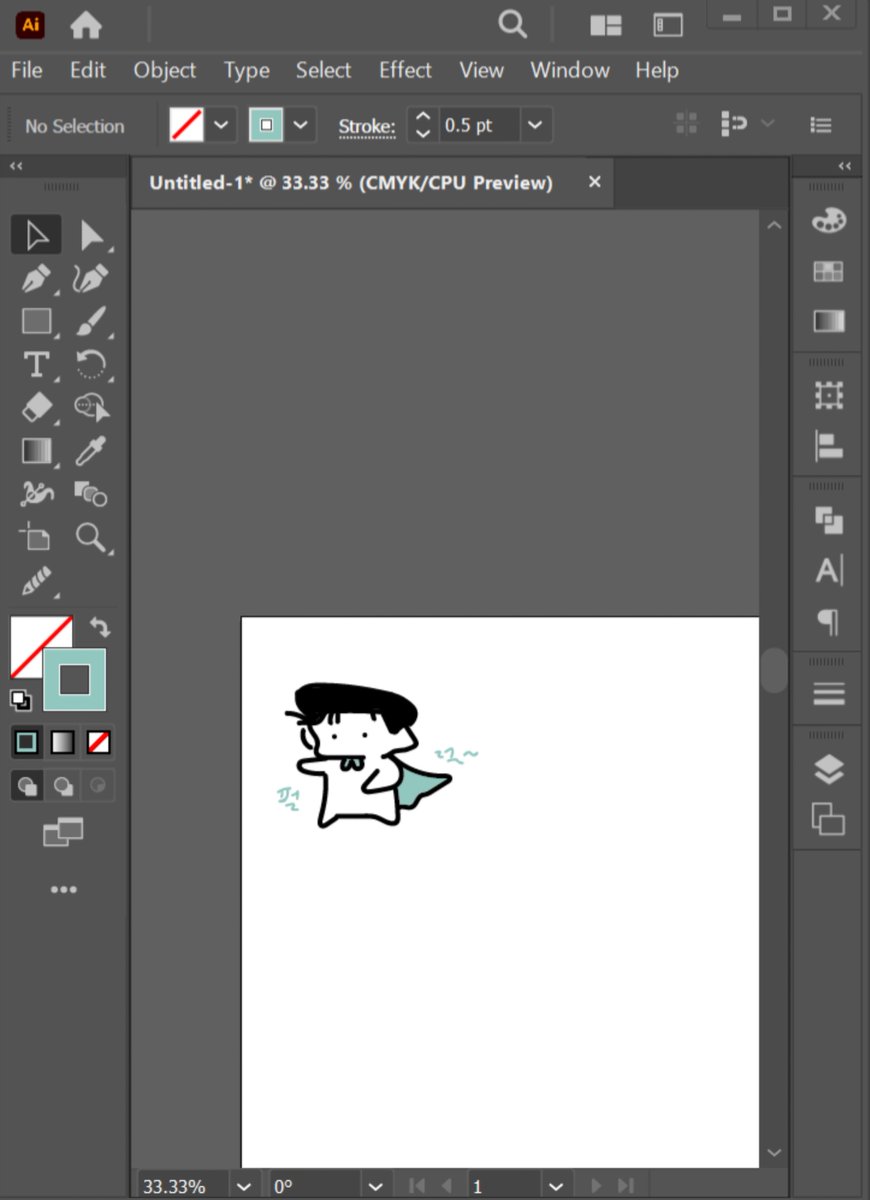Open the artboard number dropdown

pos(556,1186)
